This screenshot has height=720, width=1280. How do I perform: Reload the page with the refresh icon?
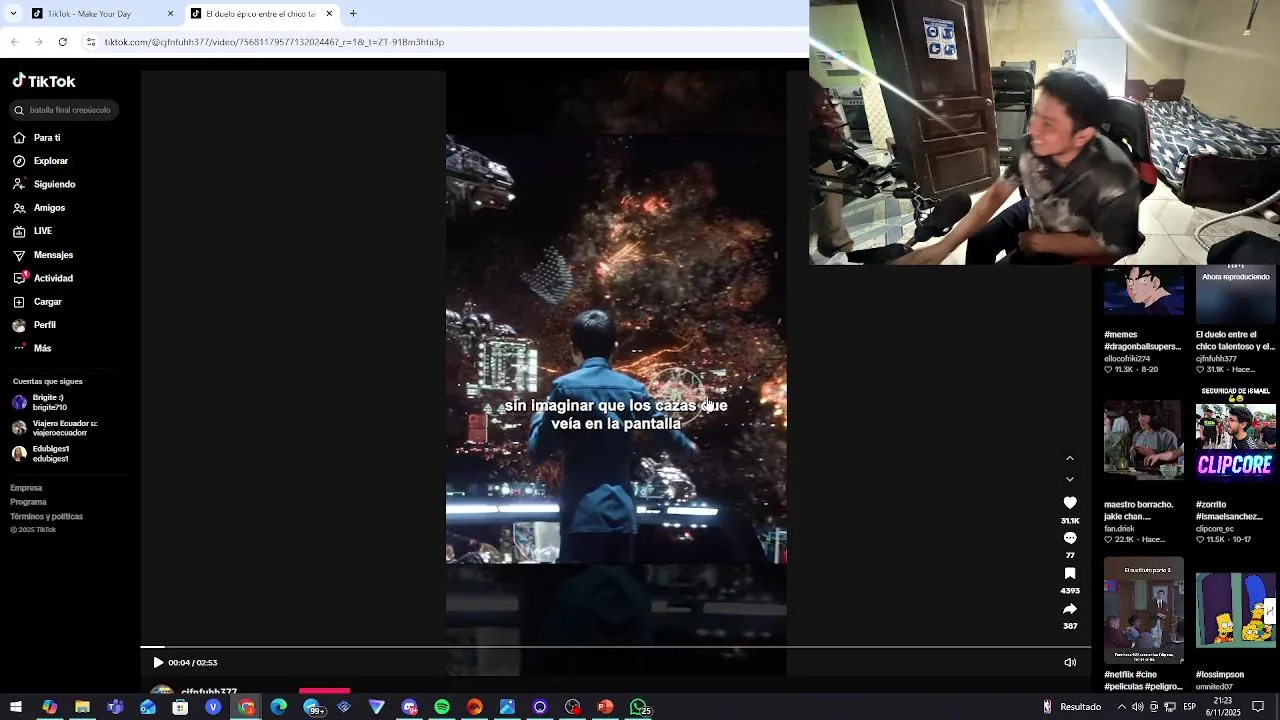(63, 42)
